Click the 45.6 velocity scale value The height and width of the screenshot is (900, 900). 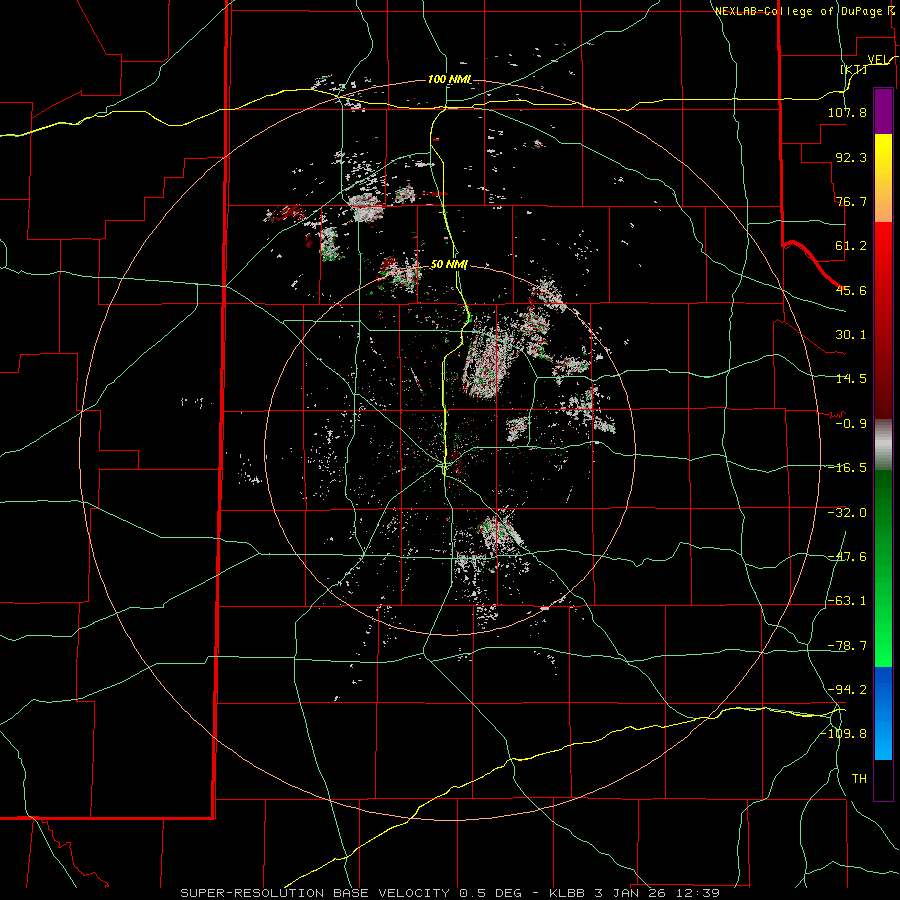(851, 290)
